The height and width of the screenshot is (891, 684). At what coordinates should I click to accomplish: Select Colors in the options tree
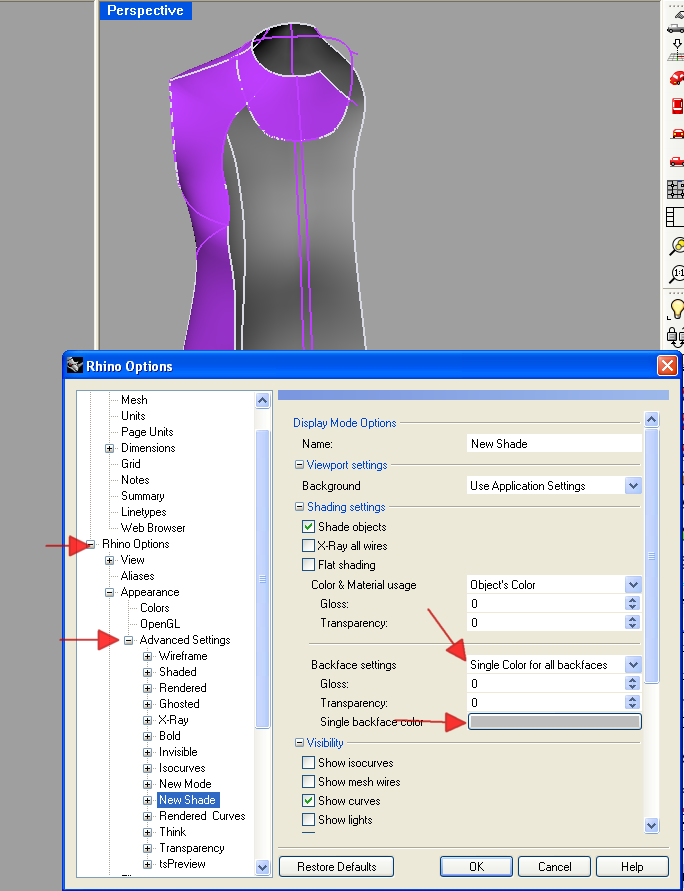pyautogui.click(x=154, y=608)
